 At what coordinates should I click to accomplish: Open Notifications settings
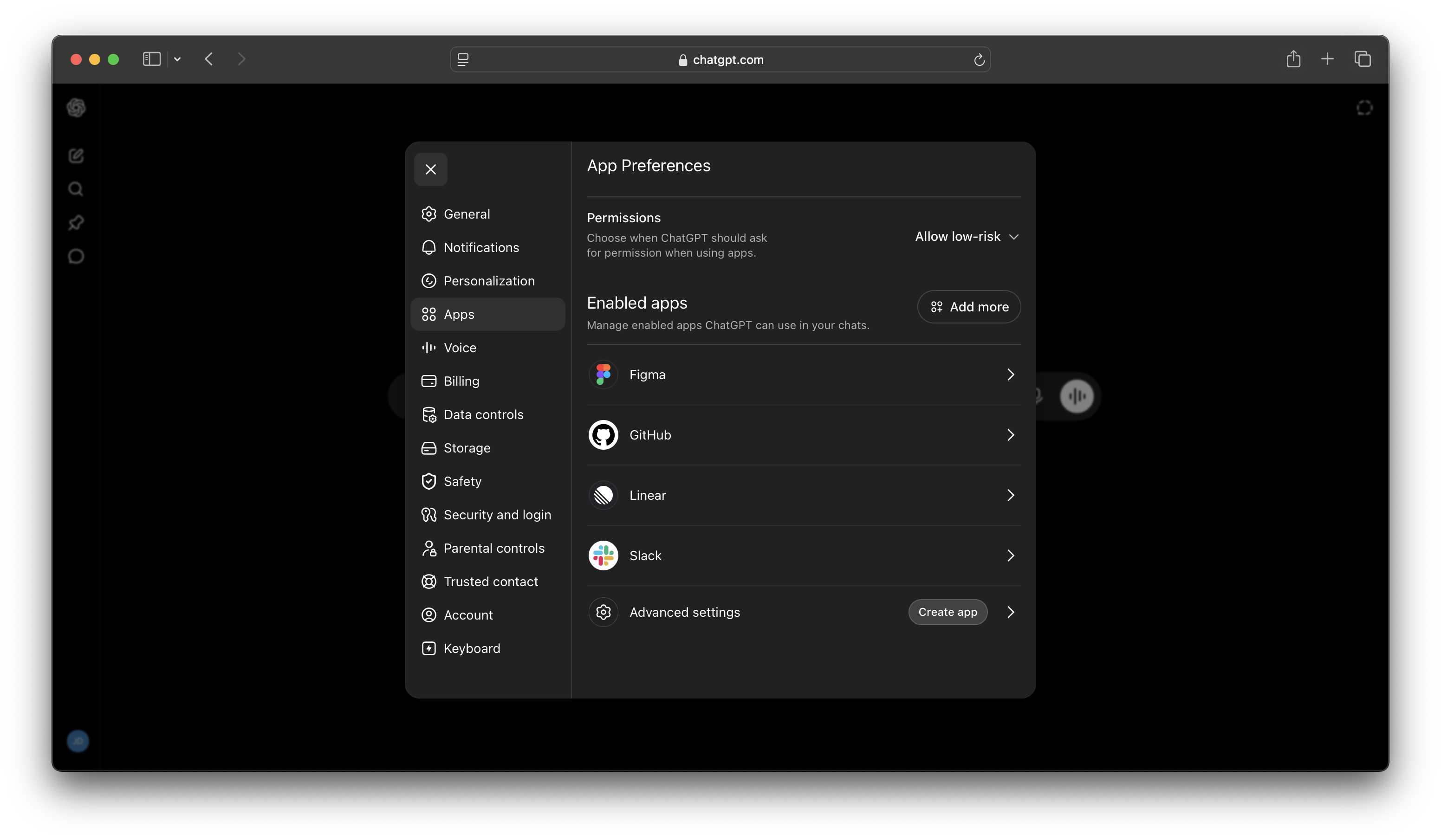click(x=488, y=247)
